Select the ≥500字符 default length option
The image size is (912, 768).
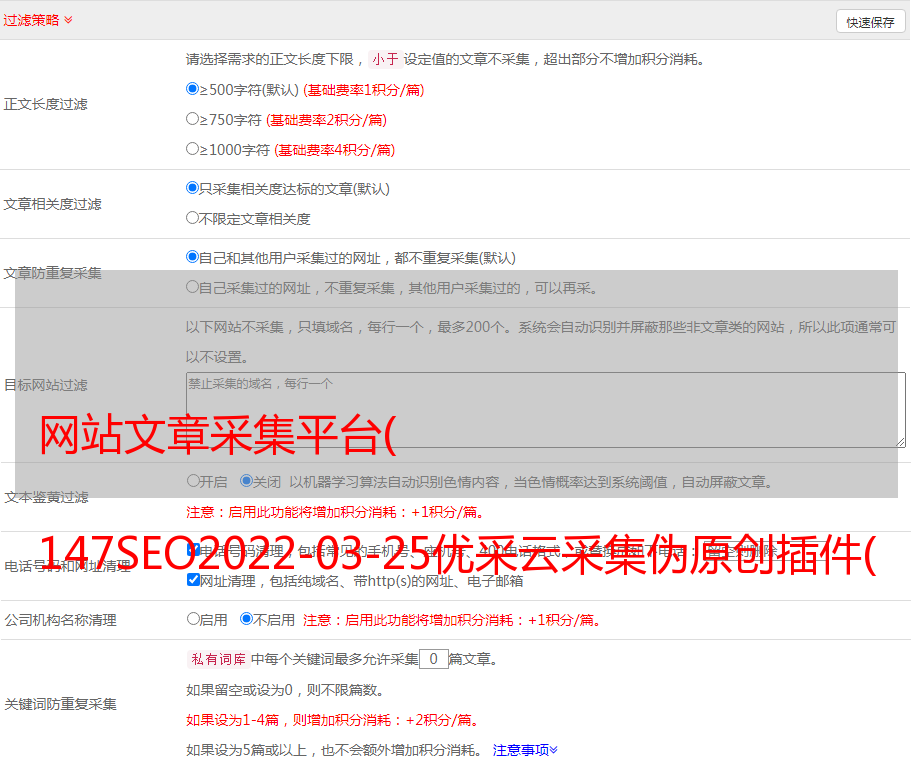coord(193,89)
